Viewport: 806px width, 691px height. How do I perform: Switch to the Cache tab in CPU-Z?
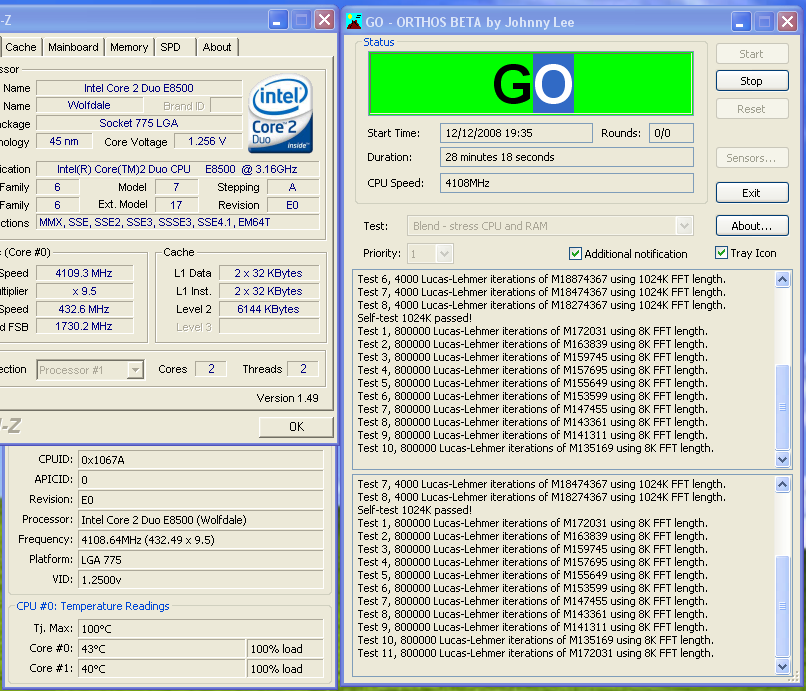click(21, 47)
